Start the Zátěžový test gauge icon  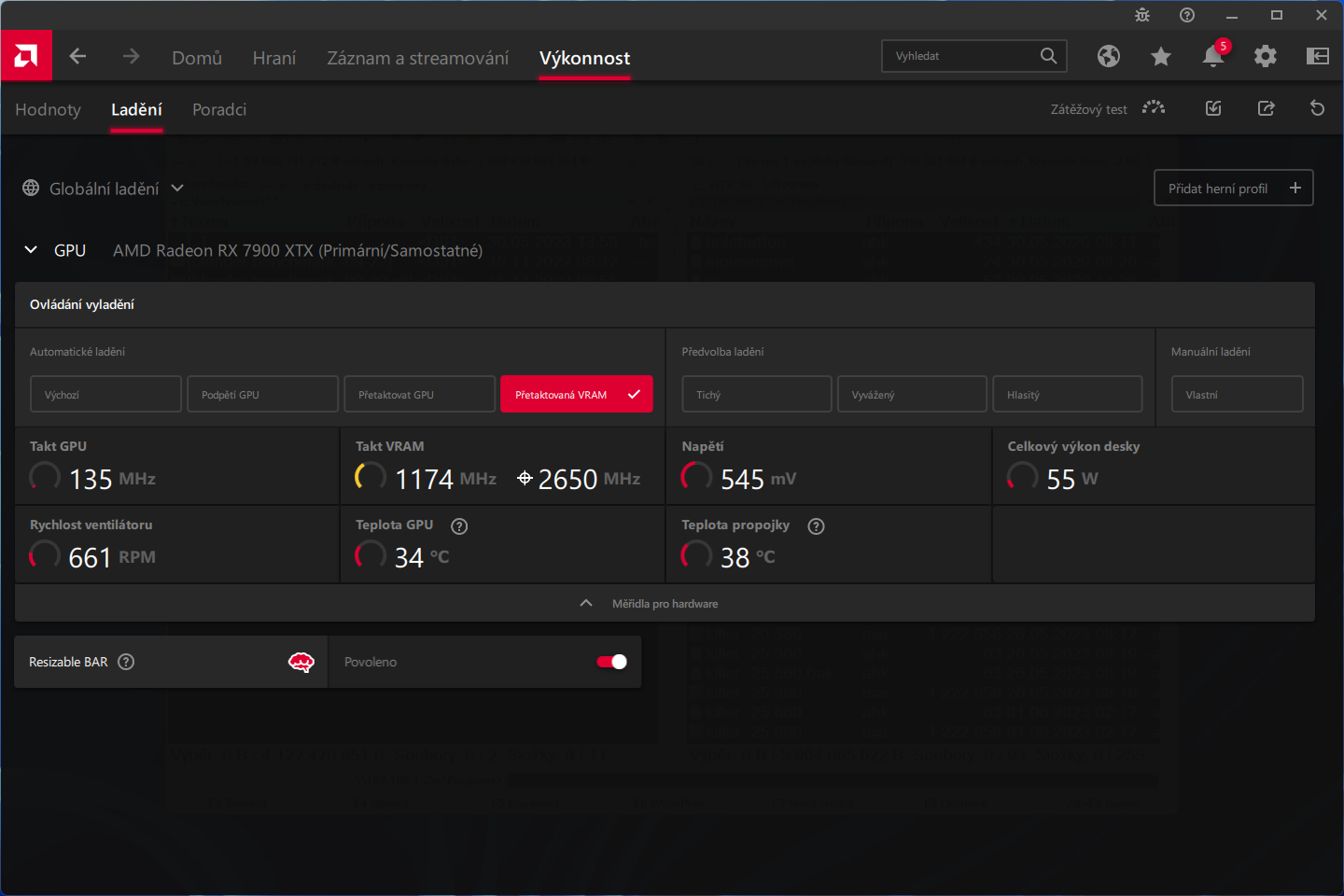(x=1154, y=108)
